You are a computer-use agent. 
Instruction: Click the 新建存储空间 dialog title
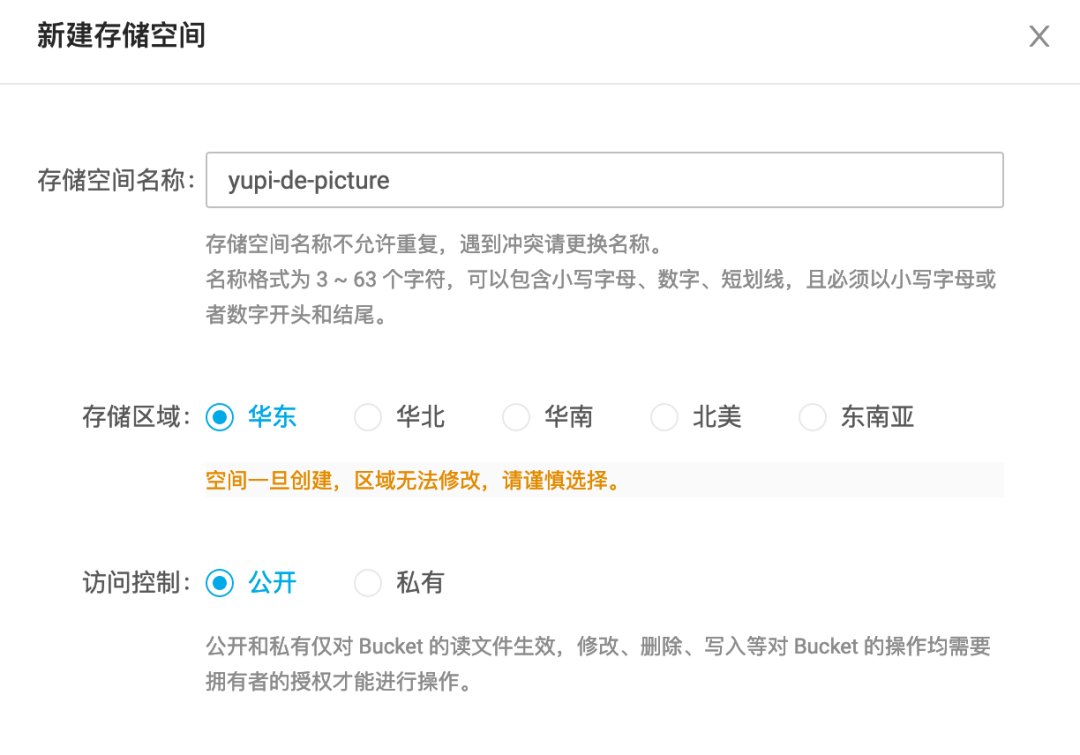[x=121, y=36]
